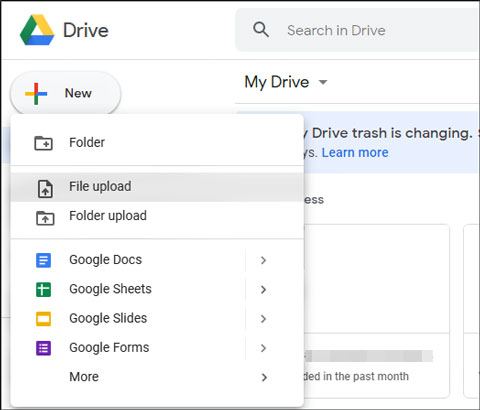Click the folder upload arrow icon
Viewport: 480px width, 410px height.
click(x=45, y=218)
